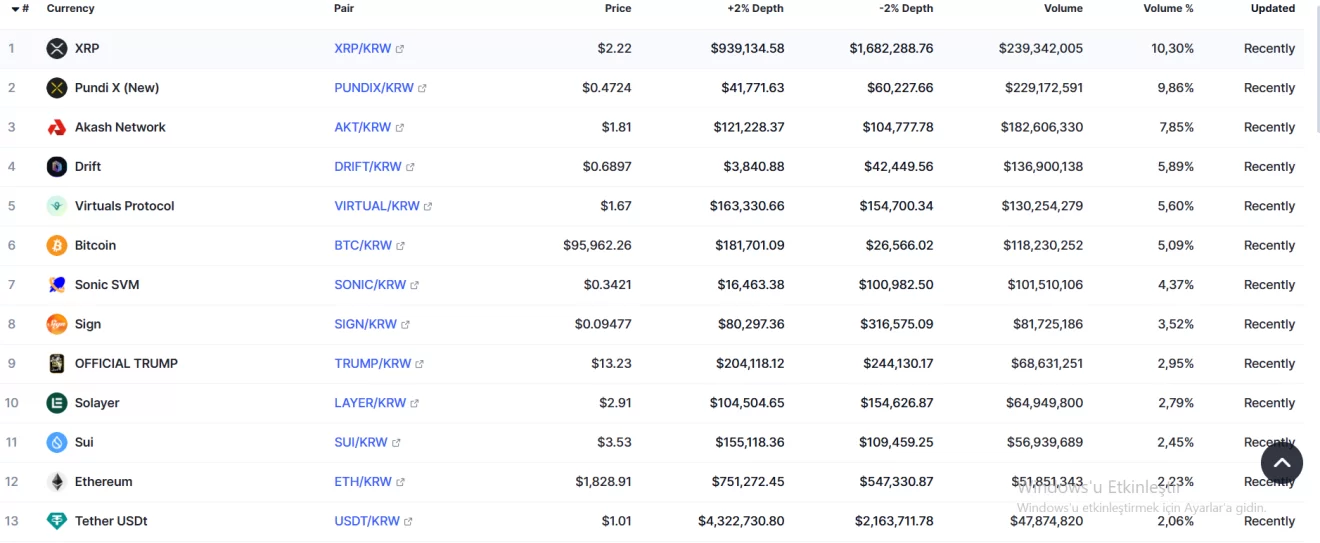Click the Ethereum diamond logo icon

(57, 482)
